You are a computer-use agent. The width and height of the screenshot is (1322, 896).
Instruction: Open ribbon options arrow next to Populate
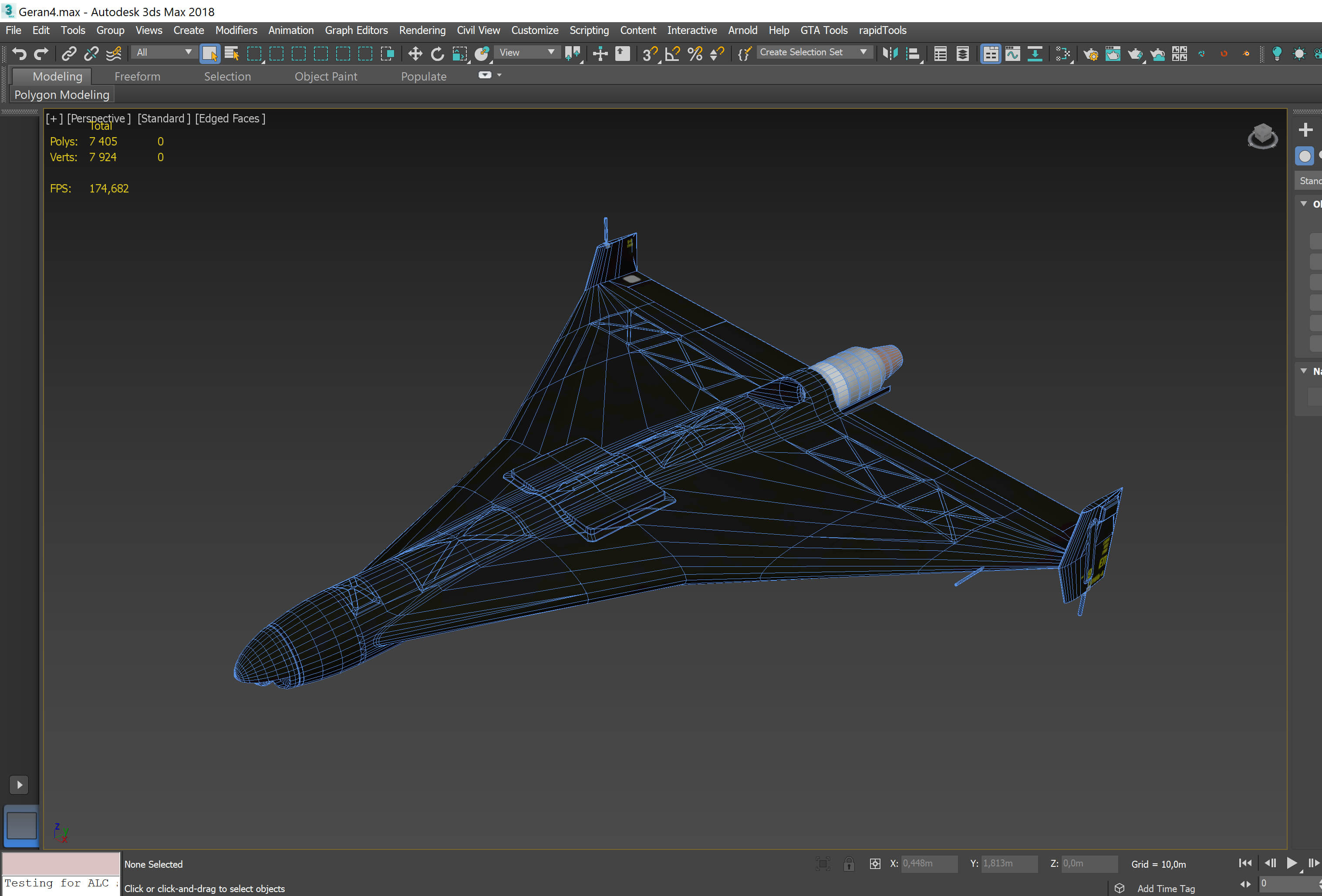click(x=499, y=75)
